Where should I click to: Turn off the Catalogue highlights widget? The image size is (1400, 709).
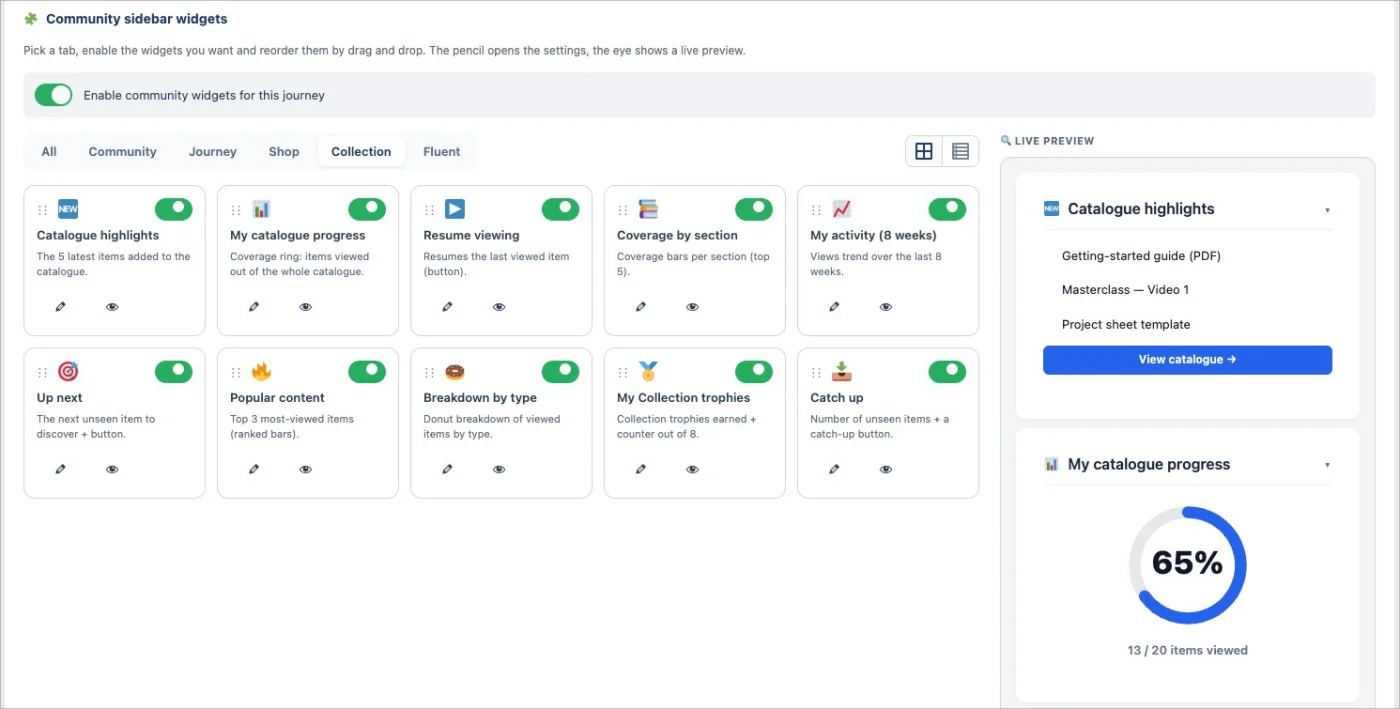pos(173,208)
